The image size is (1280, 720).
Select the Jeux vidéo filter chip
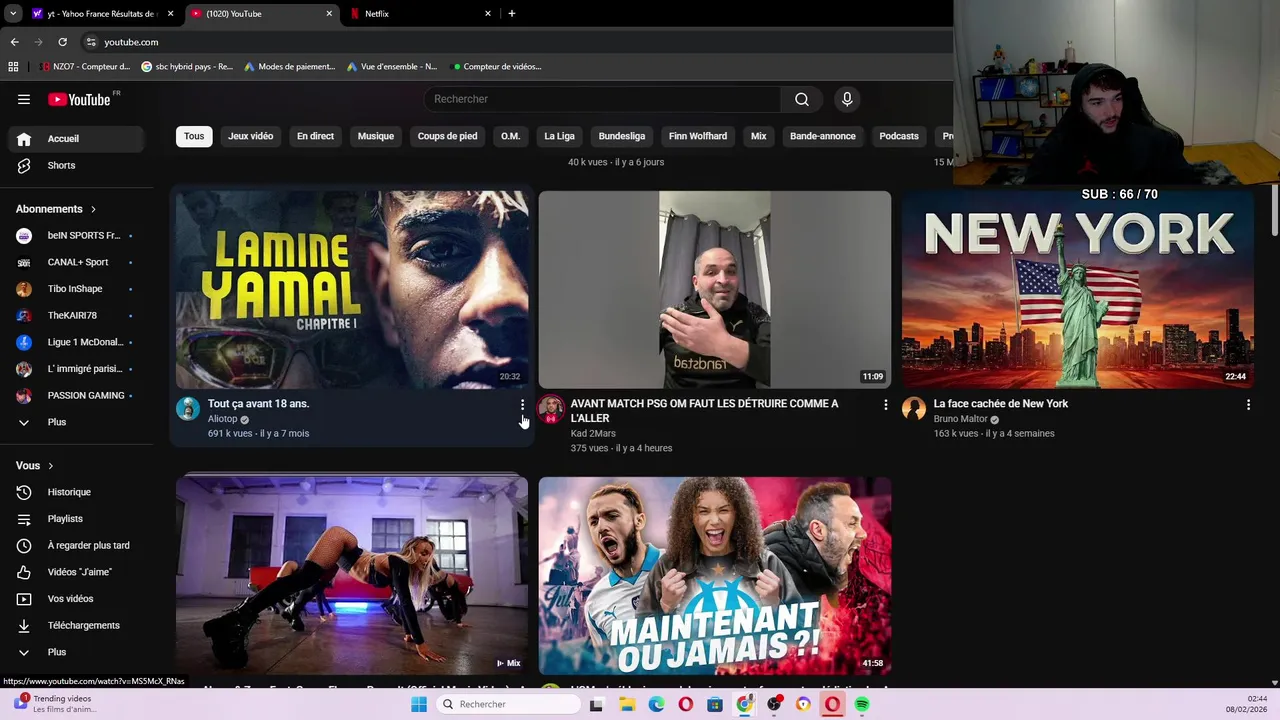pos(250,136)
